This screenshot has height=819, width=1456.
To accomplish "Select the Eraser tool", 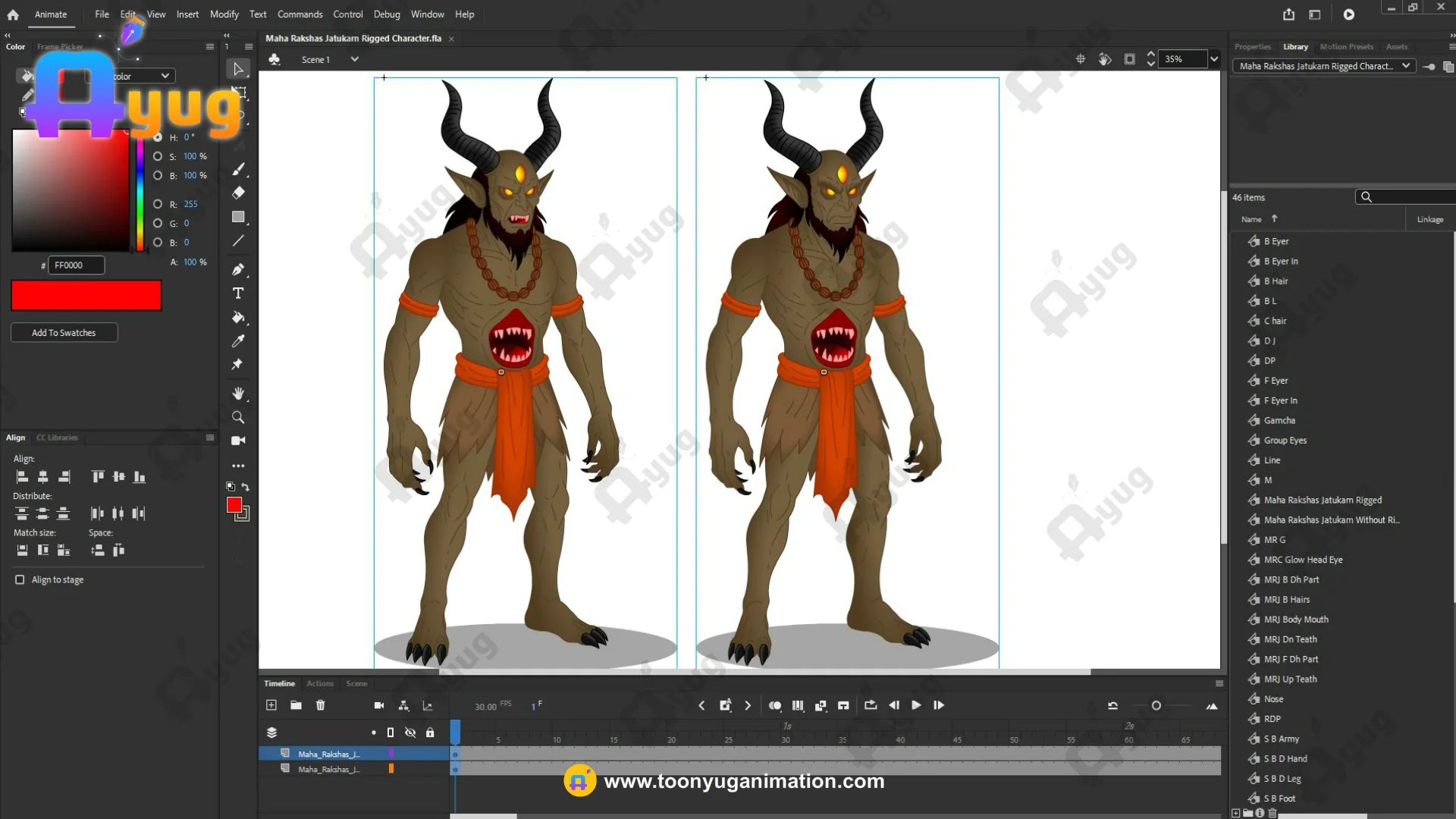I will point(238,193).
